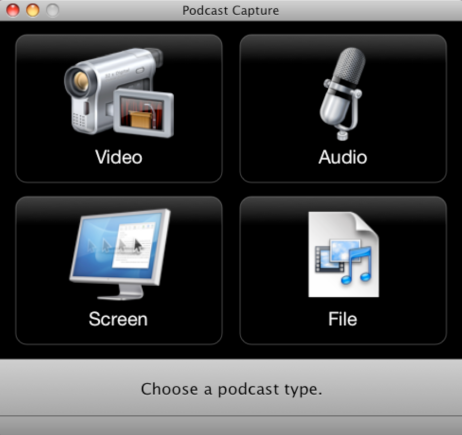This screenshot has height=435, width=462.
Task: Click the monitor stand of Screen icon
Action: [121, 293]
